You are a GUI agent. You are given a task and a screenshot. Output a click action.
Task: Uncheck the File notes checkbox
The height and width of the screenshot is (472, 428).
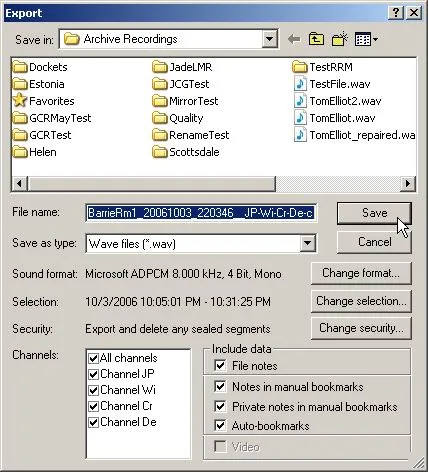(x=220, y=365)
